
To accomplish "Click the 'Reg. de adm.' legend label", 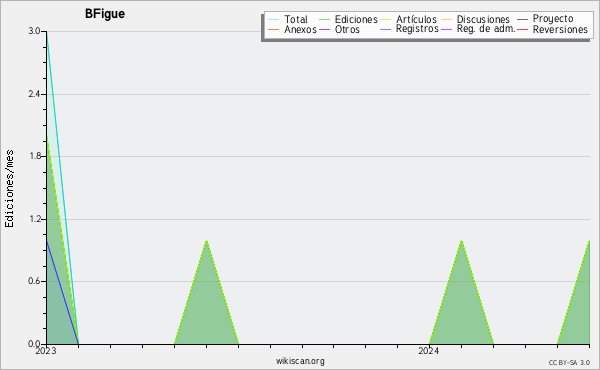I will [486, 29].
